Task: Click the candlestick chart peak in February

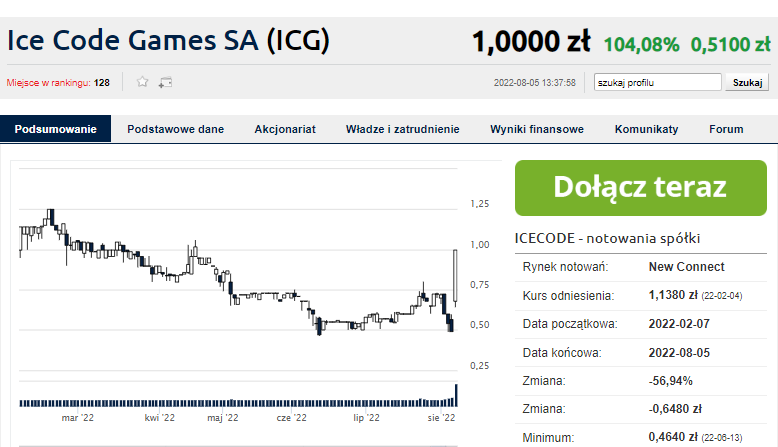Action: coord(50,216)
